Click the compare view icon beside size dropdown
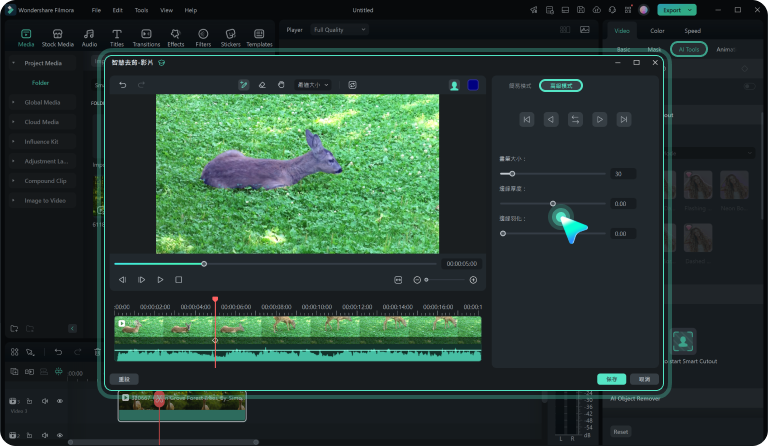The height and width of the screenshot is (446, 768). [352, 85]
